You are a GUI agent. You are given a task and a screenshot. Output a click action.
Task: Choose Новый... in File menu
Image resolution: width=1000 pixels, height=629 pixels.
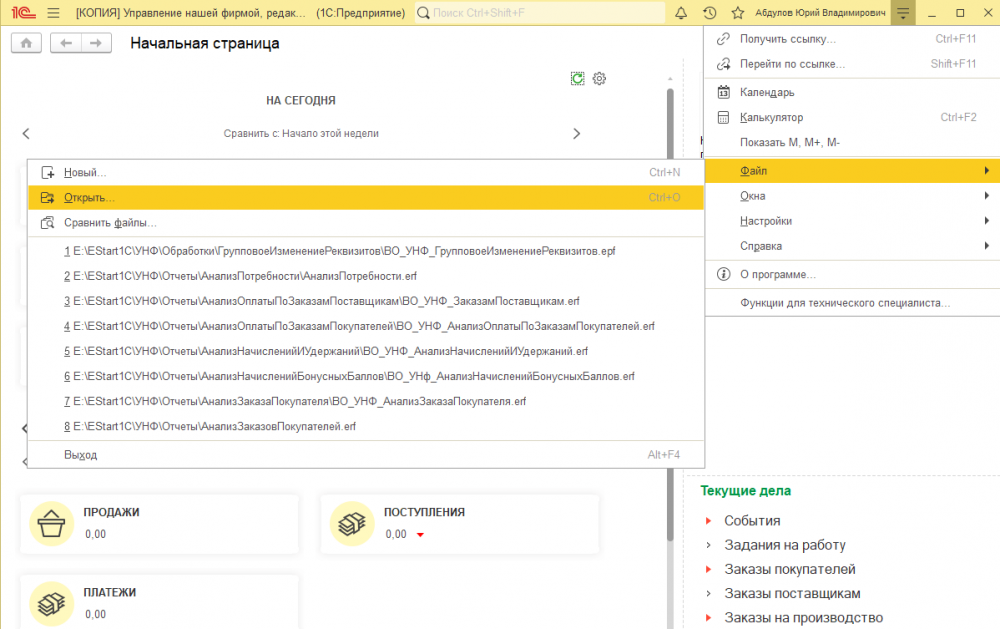tap(366, 172)
